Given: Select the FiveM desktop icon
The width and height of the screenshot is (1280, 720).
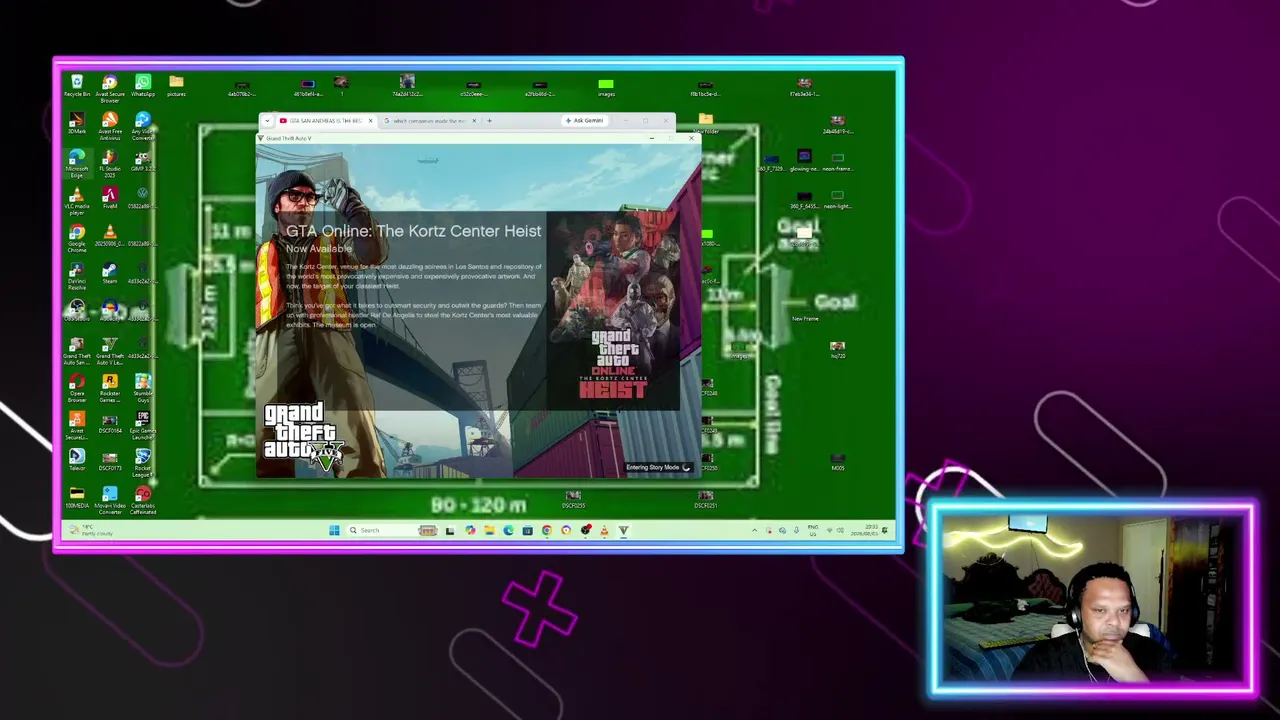Looking at the screenshot, I should click(110, 199).
